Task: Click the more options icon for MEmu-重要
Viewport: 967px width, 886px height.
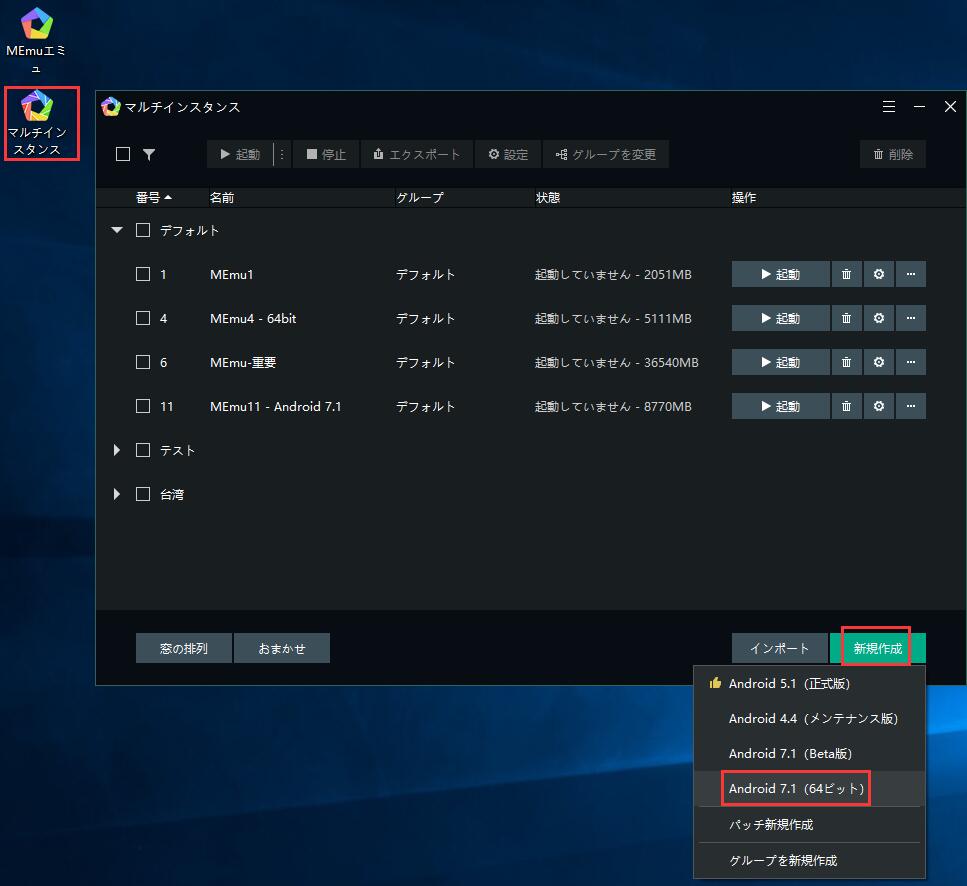Action: (x=911, y=362)
